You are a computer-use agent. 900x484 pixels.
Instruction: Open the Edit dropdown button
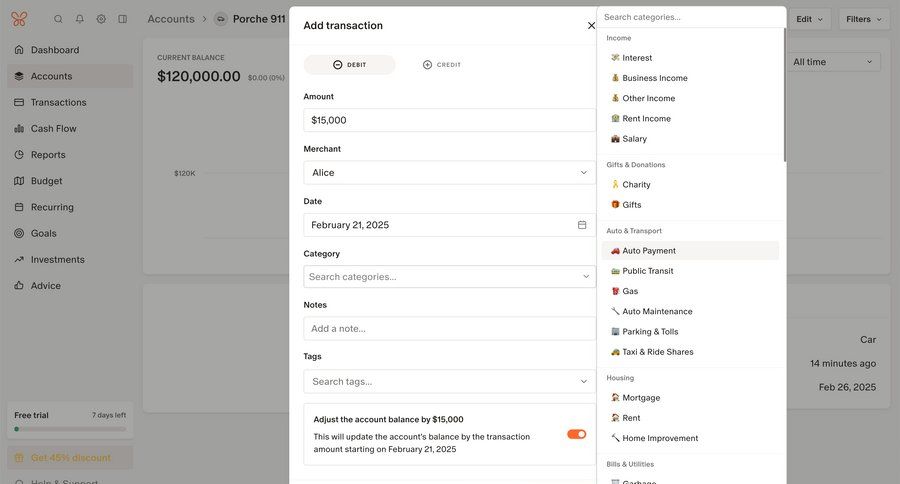tap(809, 19)
